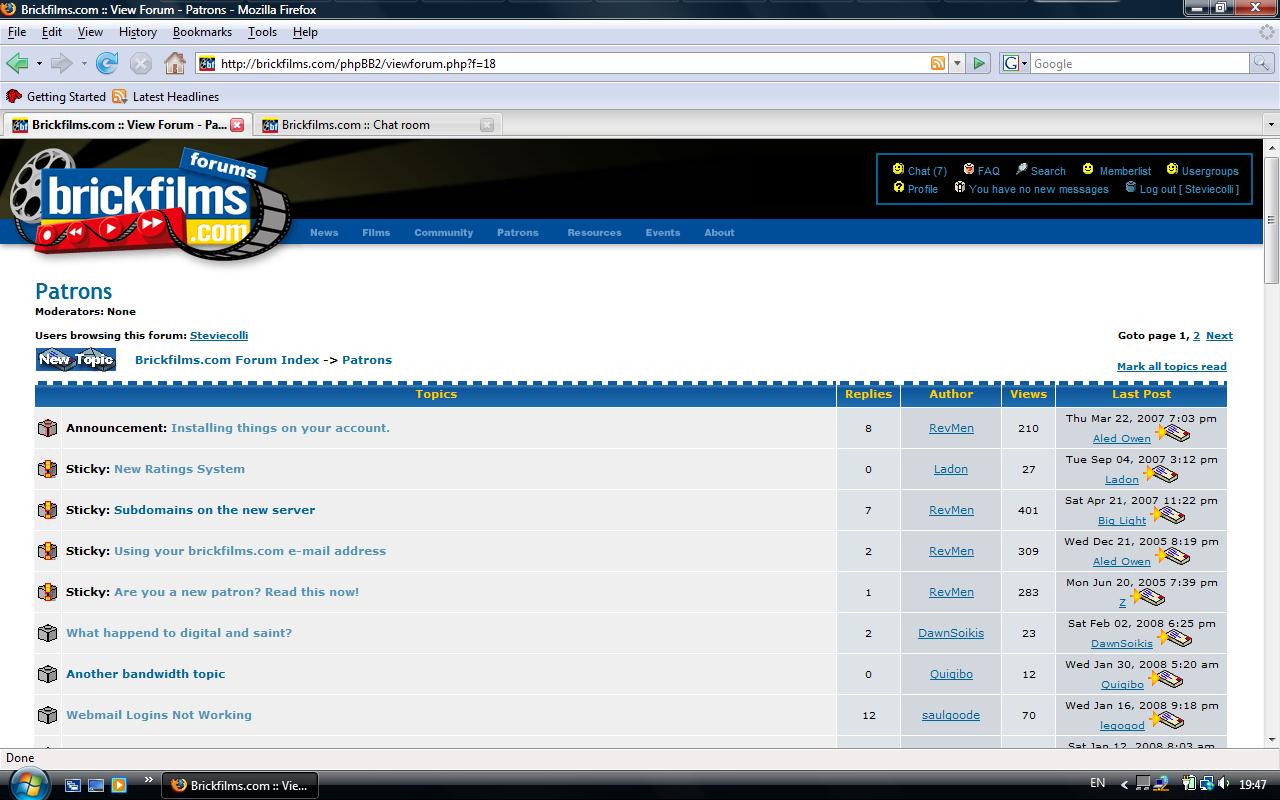1280x800 pixels.
Task: Open the Patrons navigation menu item
Action: click(517, 232)
